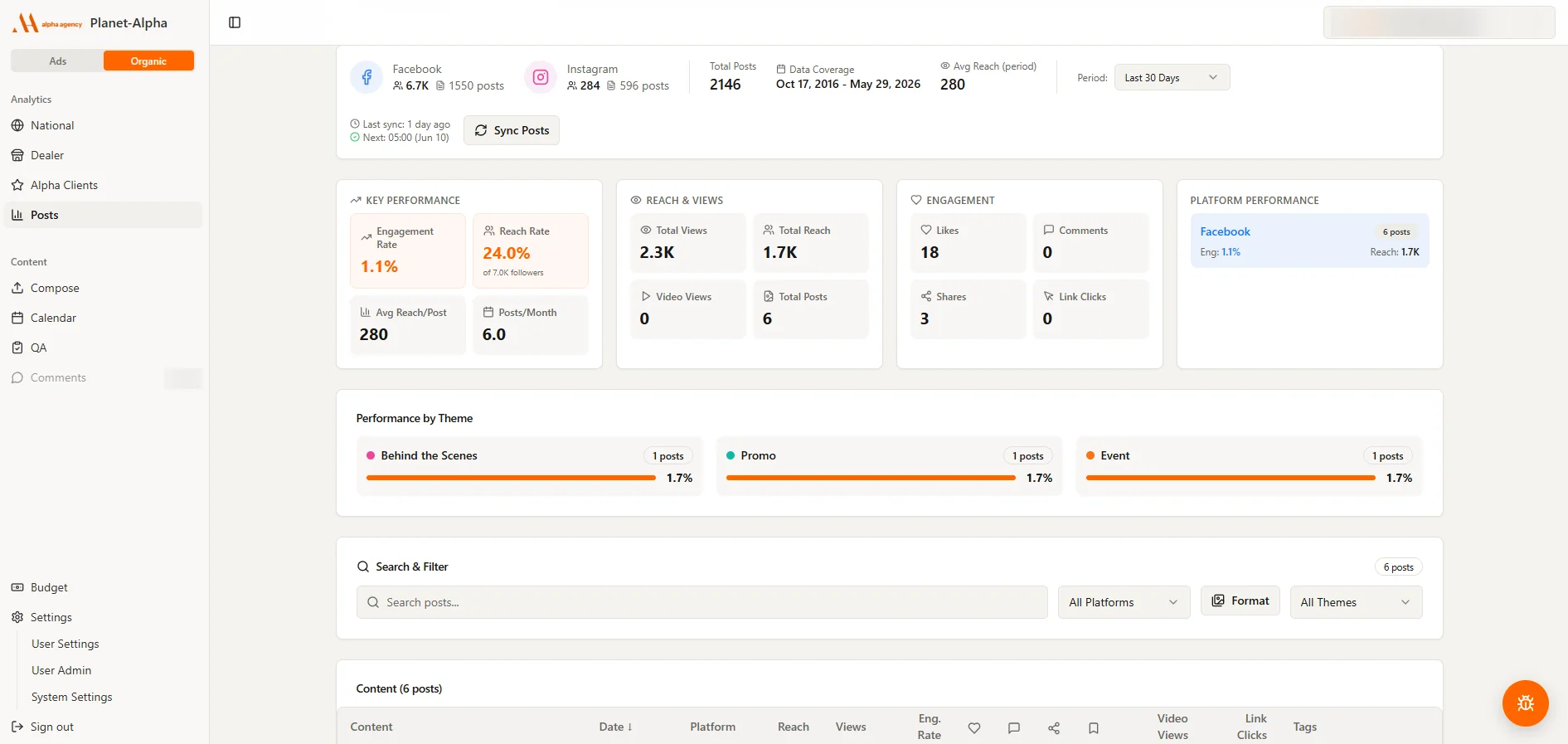1568x744 pixels.
Task: Open the All Platforms dropdown
Action: tap(1124, 602)
